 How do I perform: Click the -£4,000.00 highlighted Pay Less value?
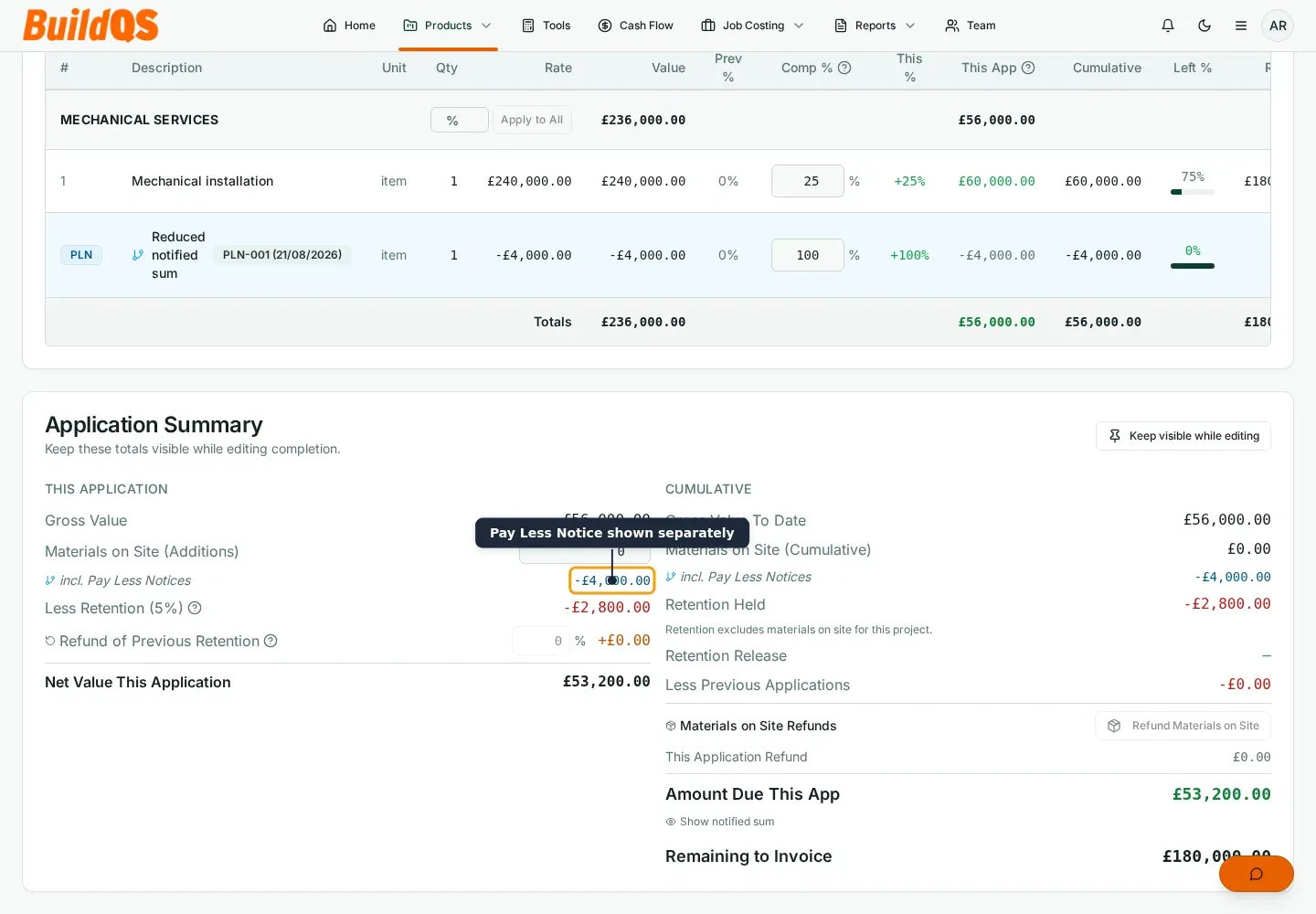tap(612, 580)
